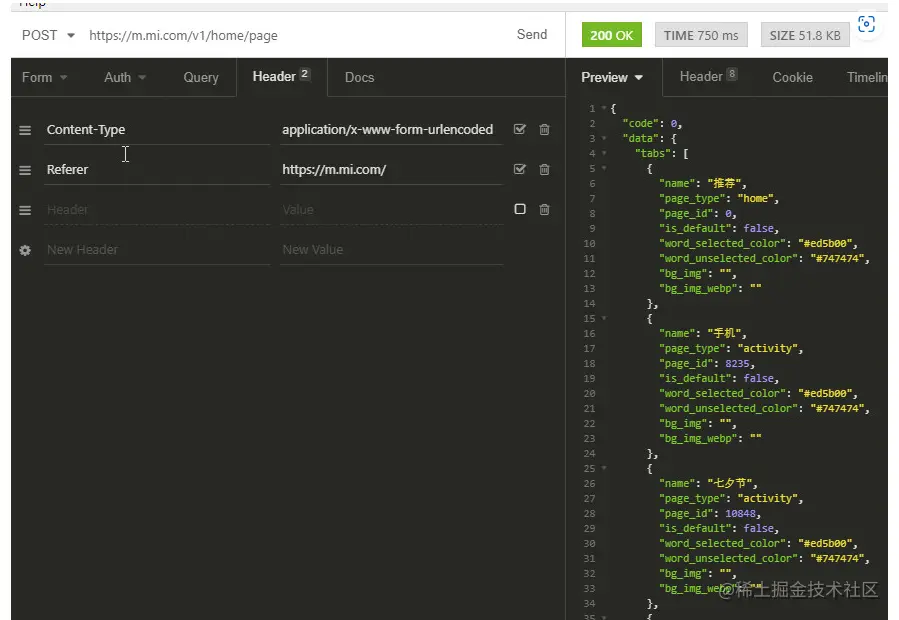Collapse the object starting at line 5
The width and height of the screenshot is (899, 620).
604,168
